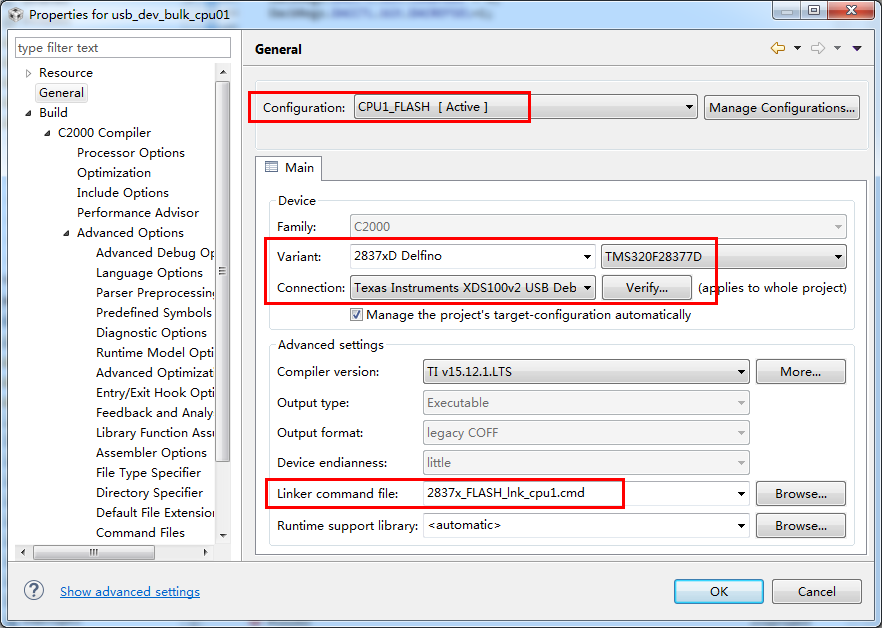Viewport: 882px width, 628px height.
Task: Collapse the Build tree node
Action: coord(28,113)
